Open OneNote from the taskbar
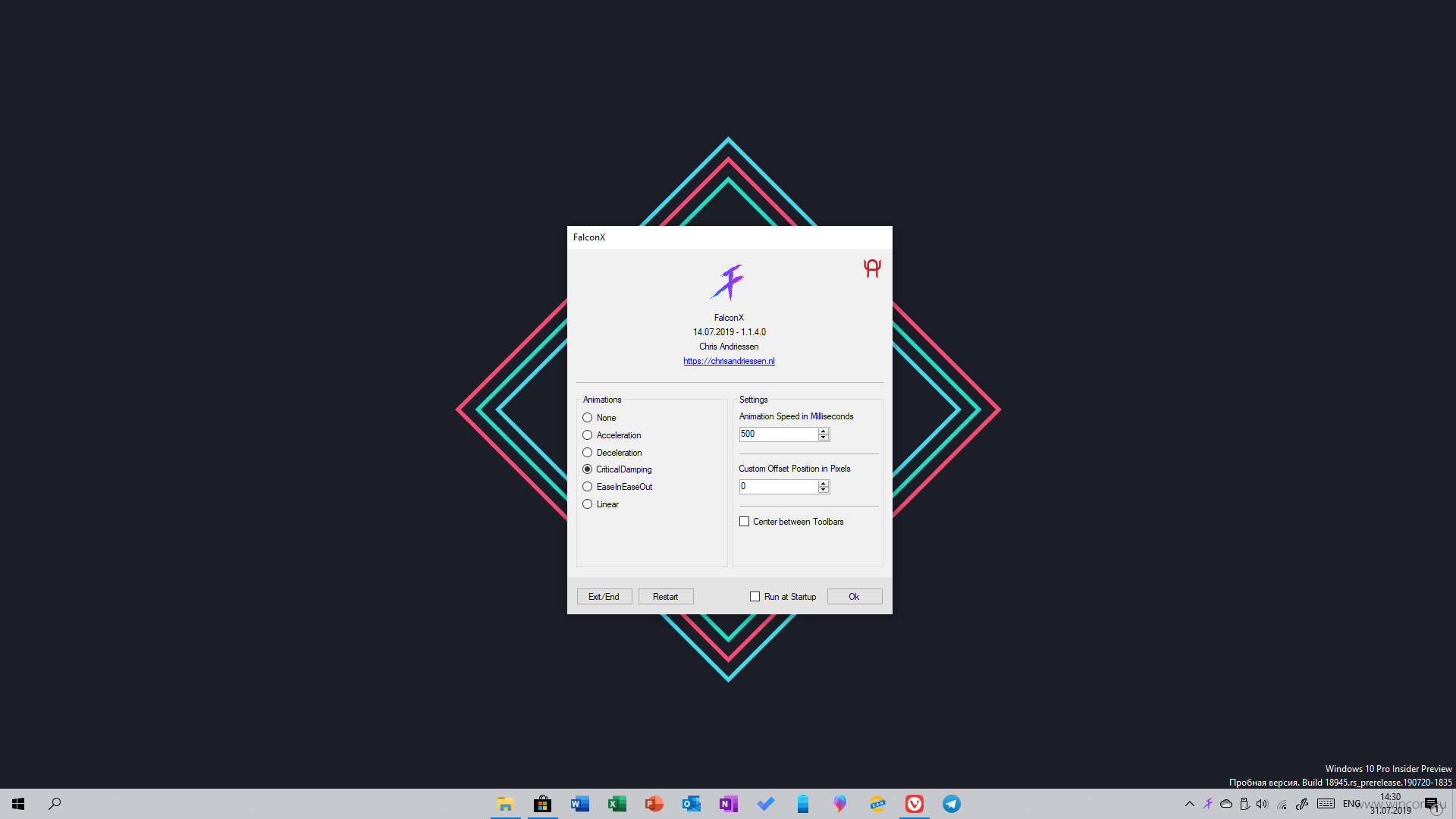Image resolution: width=1456 pixels, height=819 pixels. [729, 804]
